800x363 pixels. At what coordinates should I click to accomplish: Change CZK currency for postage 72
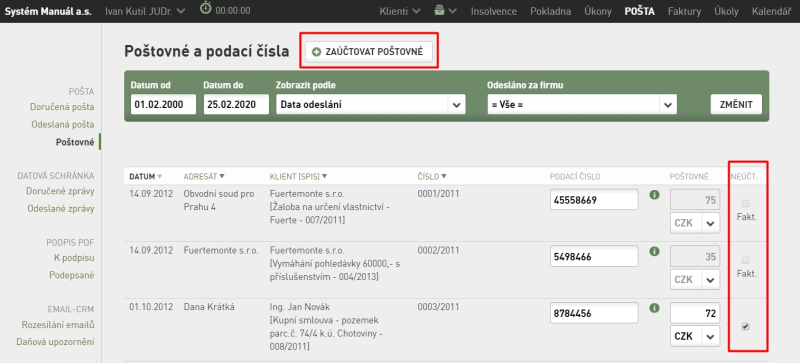(x=694, y=336)
